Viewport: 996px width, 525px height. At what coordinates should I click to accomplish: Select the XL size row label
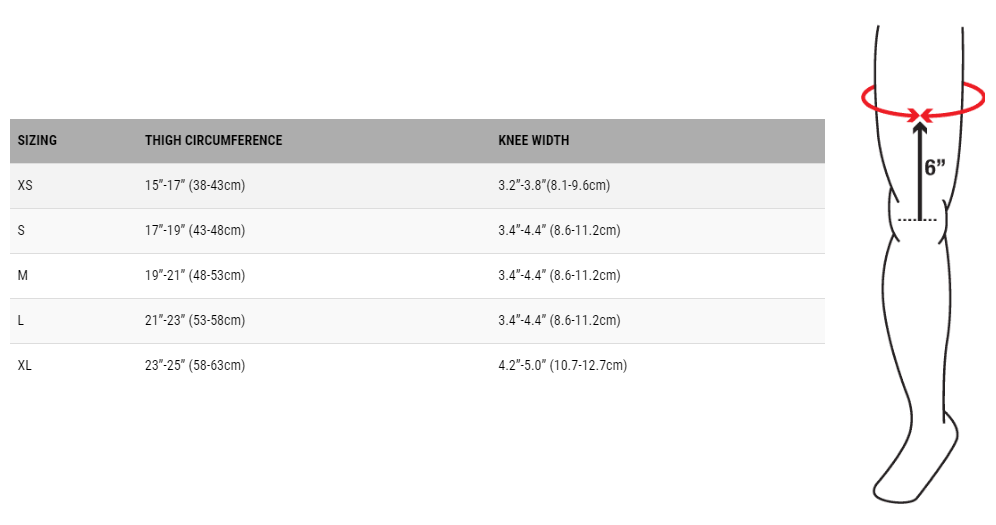click(26, 366)
